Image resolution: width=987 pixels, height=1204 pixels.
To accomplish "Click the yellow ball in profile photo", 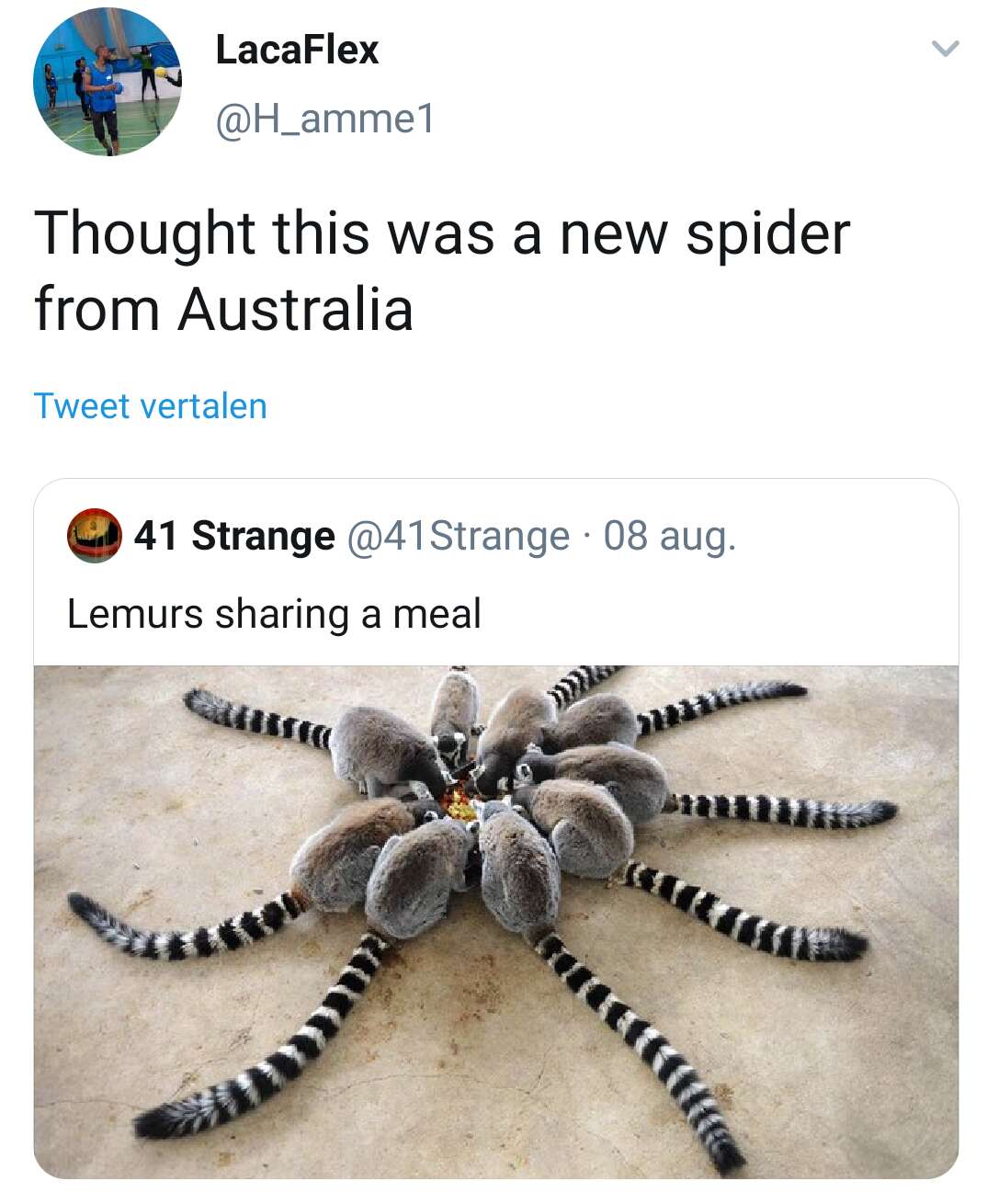I will point(160,72).
